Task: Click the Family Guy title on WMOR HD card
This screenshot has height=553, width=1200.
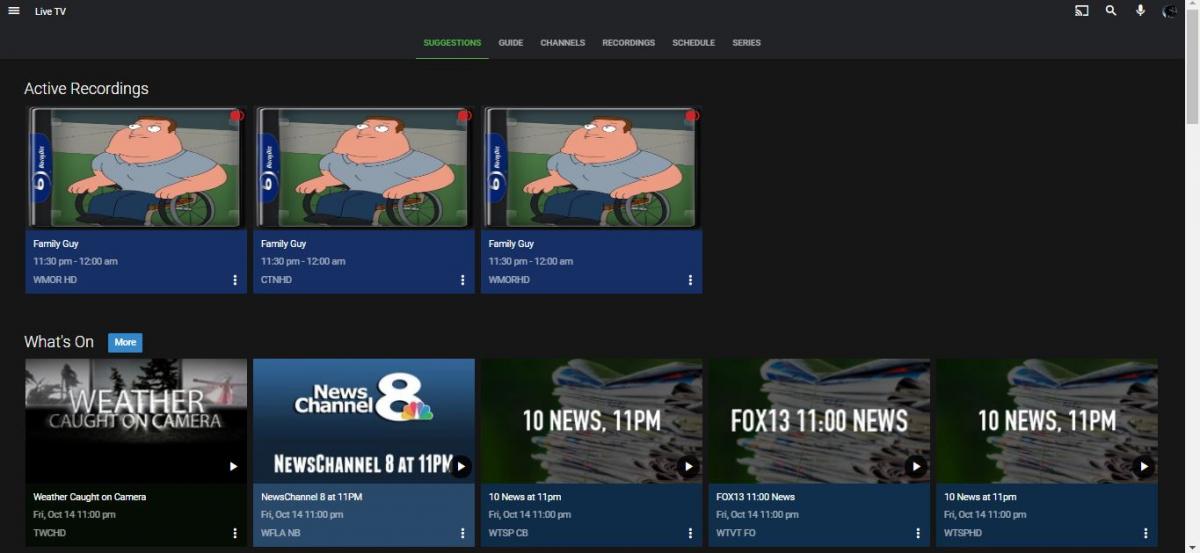Action: pos(55,244)
